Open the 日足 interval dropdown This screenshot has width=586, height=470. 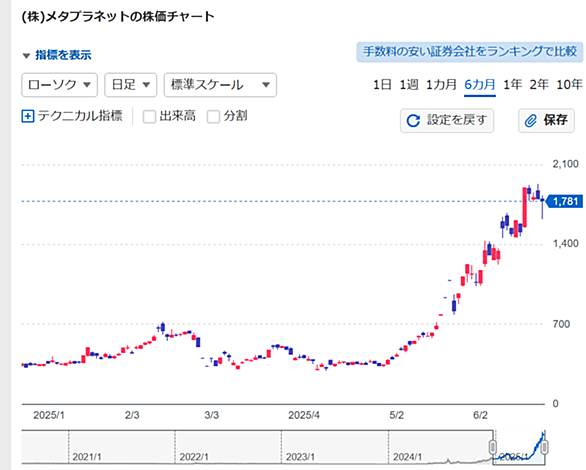tap(130, 85)
